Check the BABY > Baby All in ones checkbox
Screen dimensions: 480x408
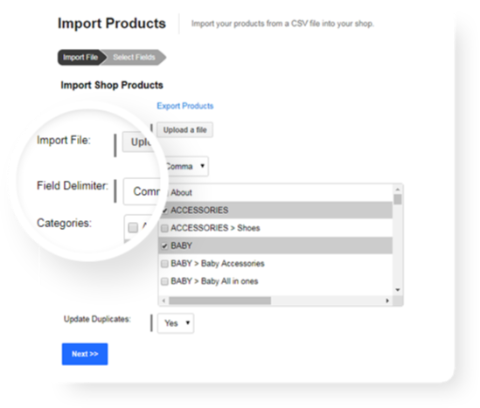(x=165, y=281)
